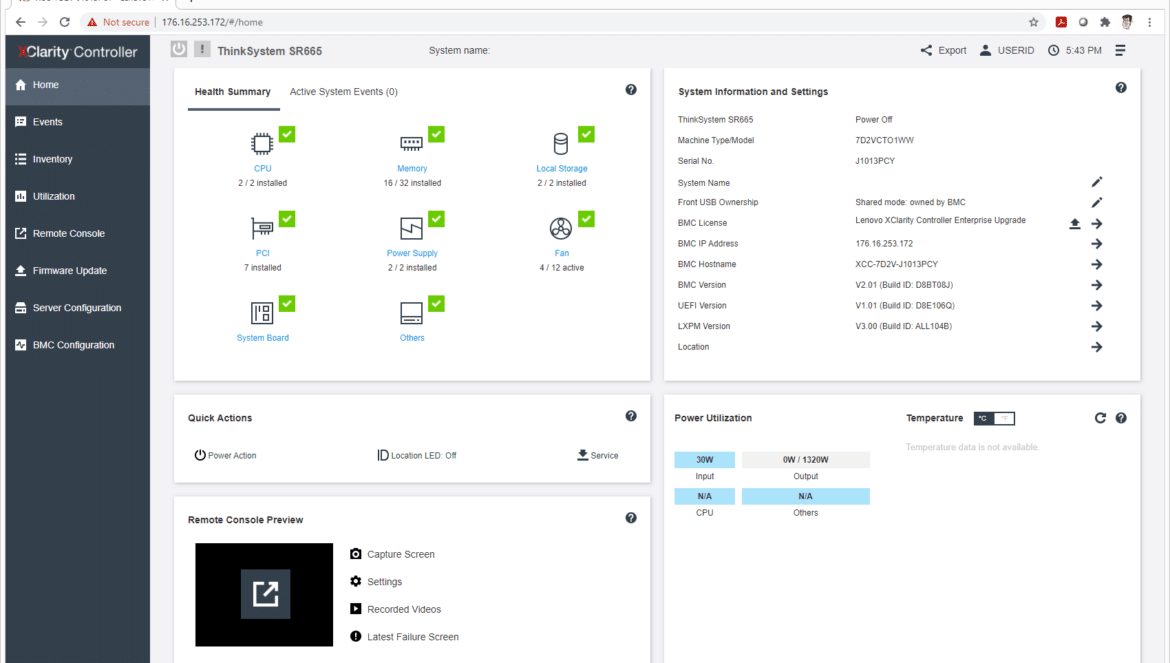Open the hamburger menu in top header
Viewport: 1170px width, 663px height.
click(1120, 51)
